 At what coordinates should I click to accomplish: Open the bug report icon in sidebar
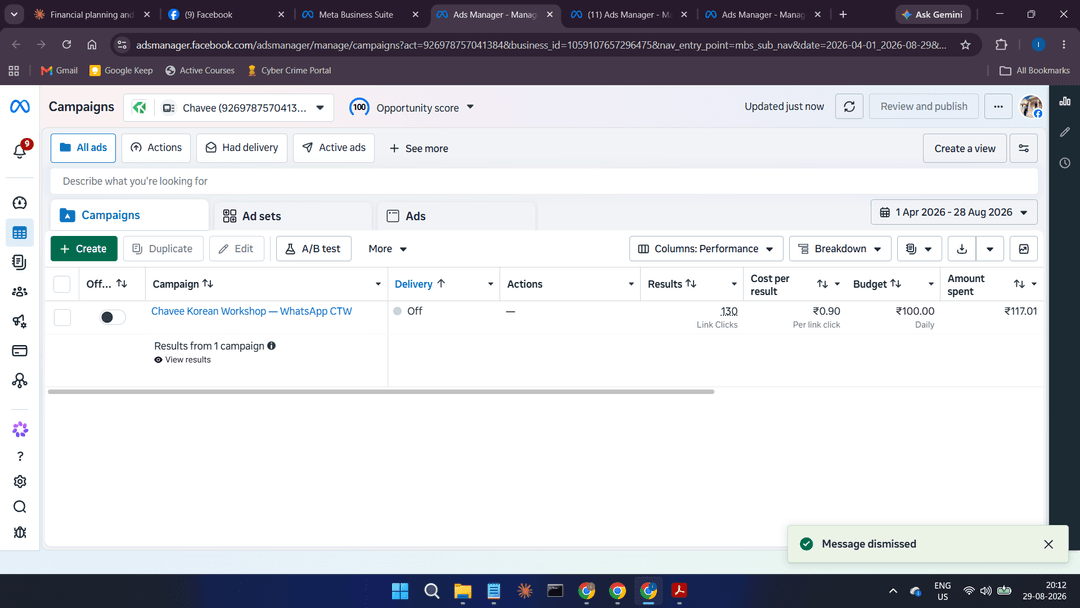tap(20, 532)
